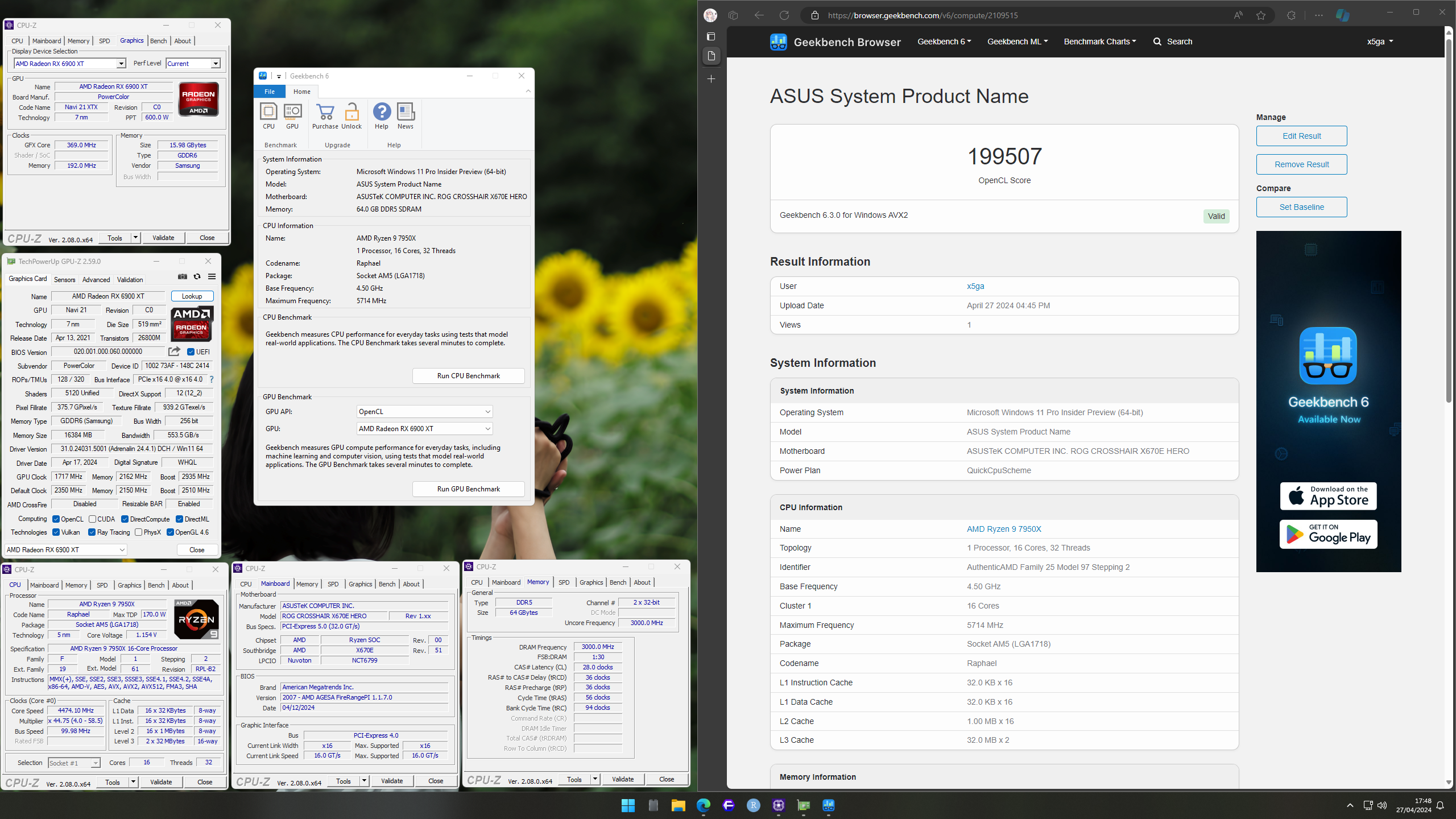Switch to the Validation tab in GPU-Z

(x=130, y=280)
